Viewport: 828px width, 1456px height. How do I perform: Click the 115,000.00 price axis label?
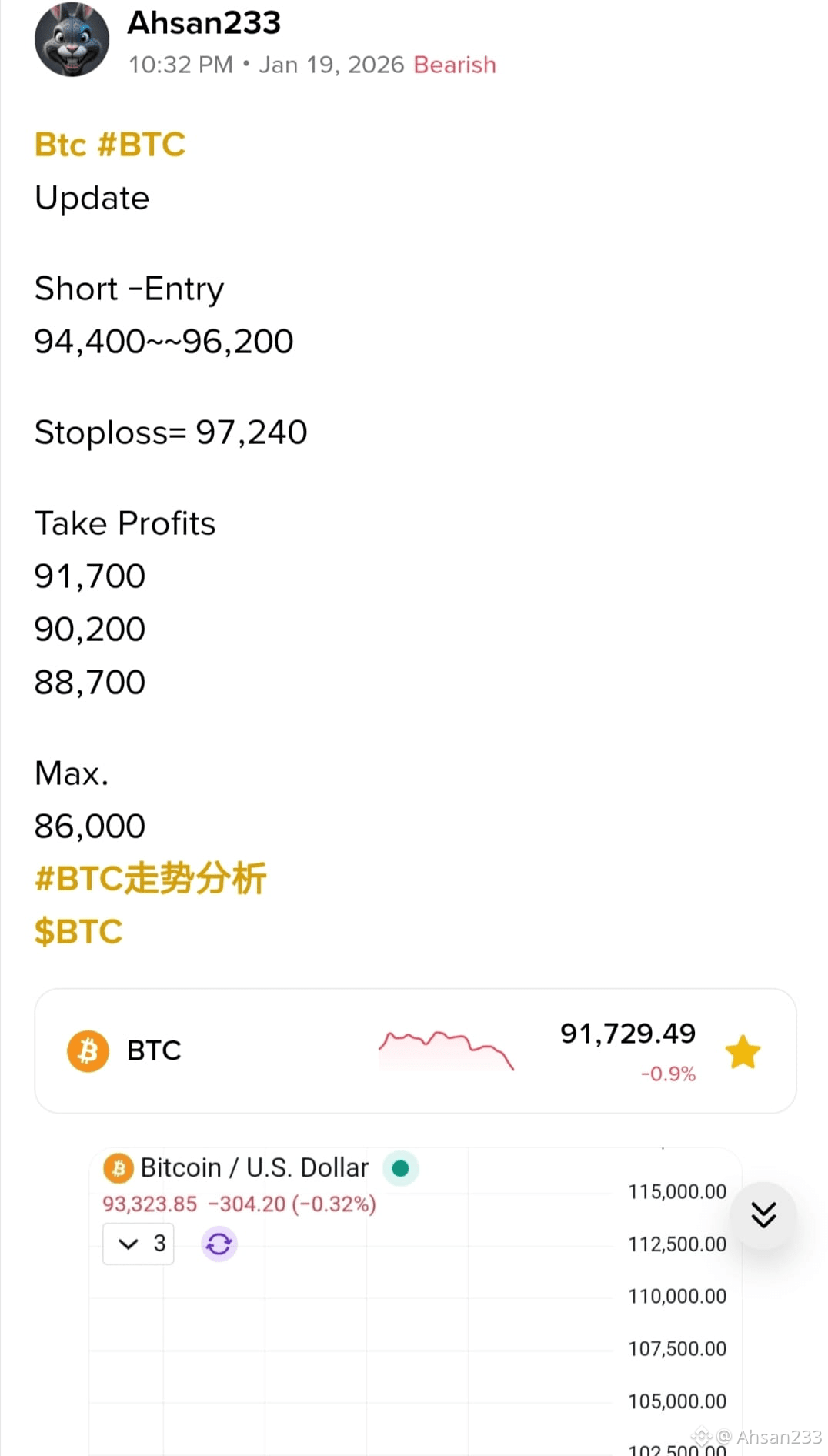coord(677,1192)
